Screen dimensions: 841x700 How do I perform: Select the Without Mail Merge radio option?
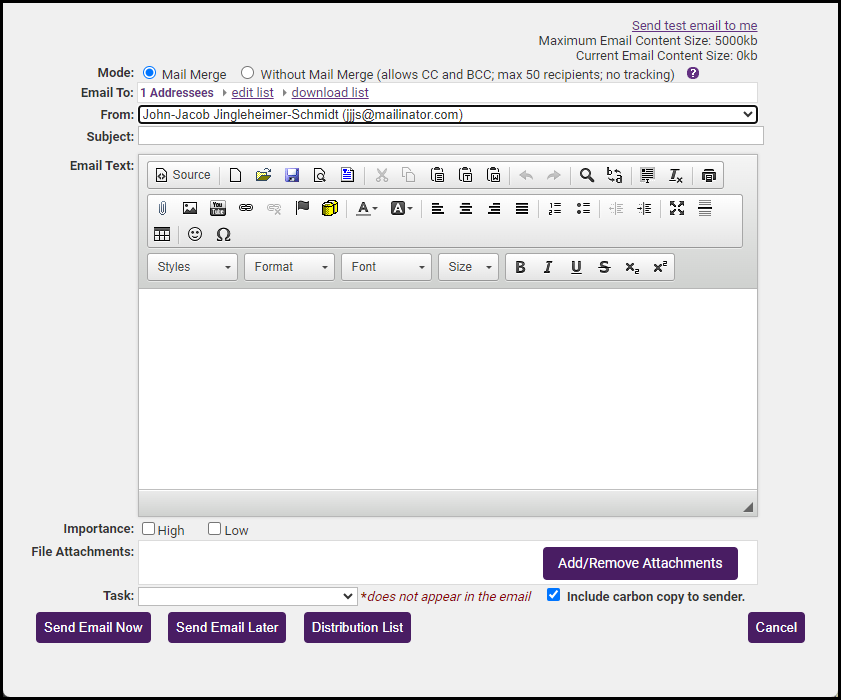pyautogui.click(x=248, y=73)
